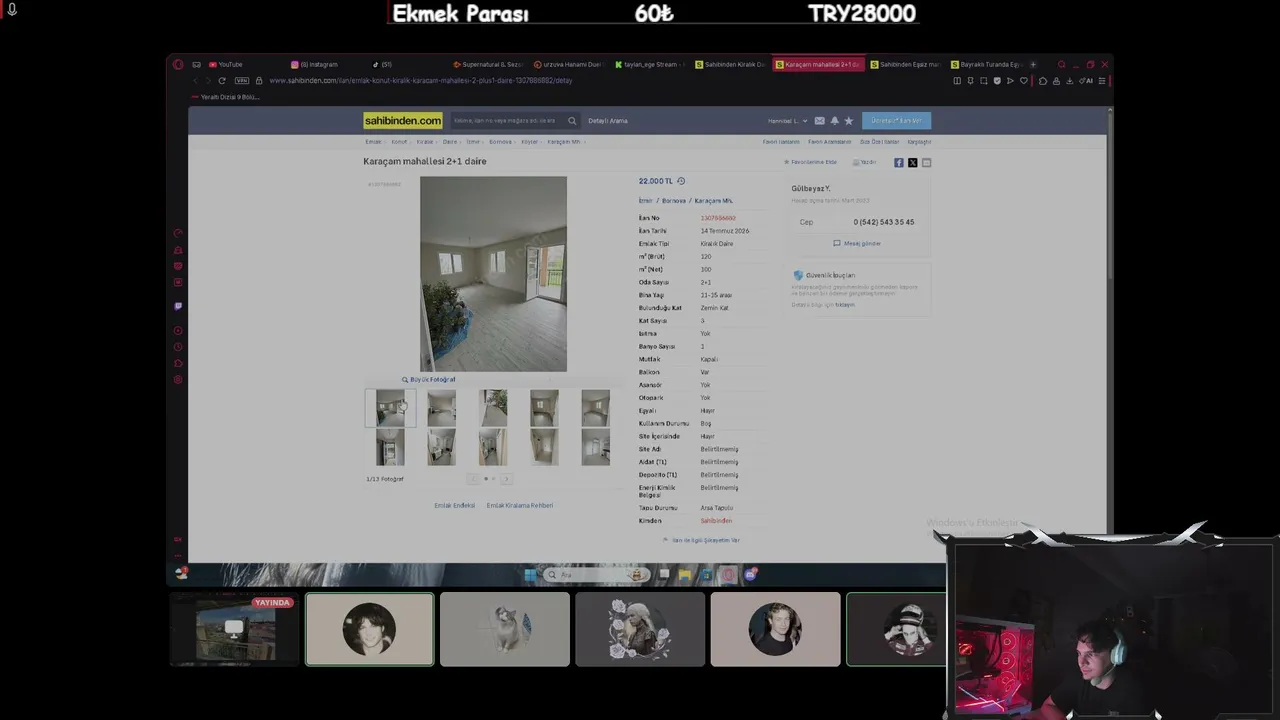Share listing via email icon
The height and width of the screenshot is (720, 1280).
pyautogui.click(x=926, y=162)
